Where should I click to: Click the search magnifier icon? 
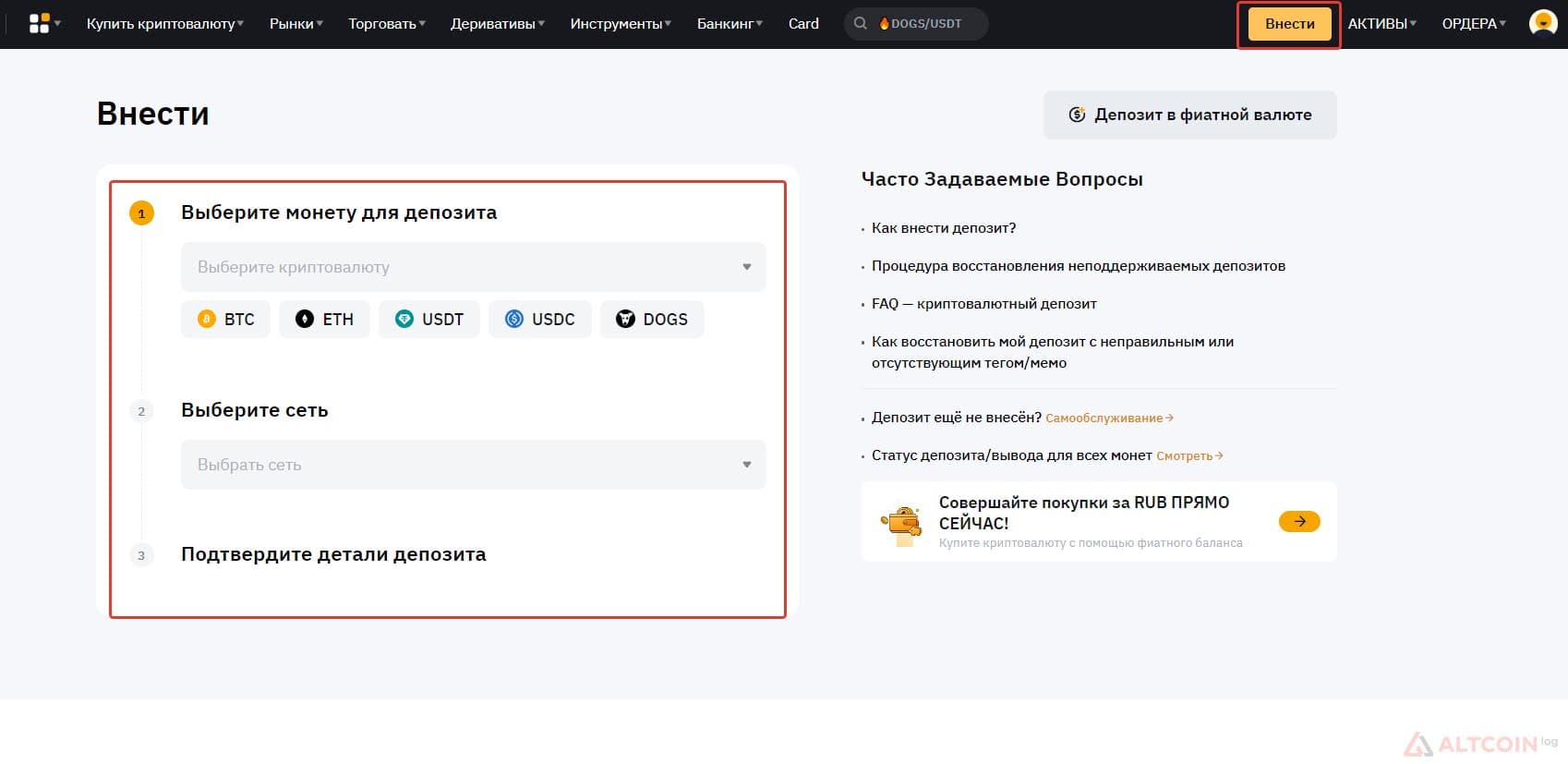[860, 23]
